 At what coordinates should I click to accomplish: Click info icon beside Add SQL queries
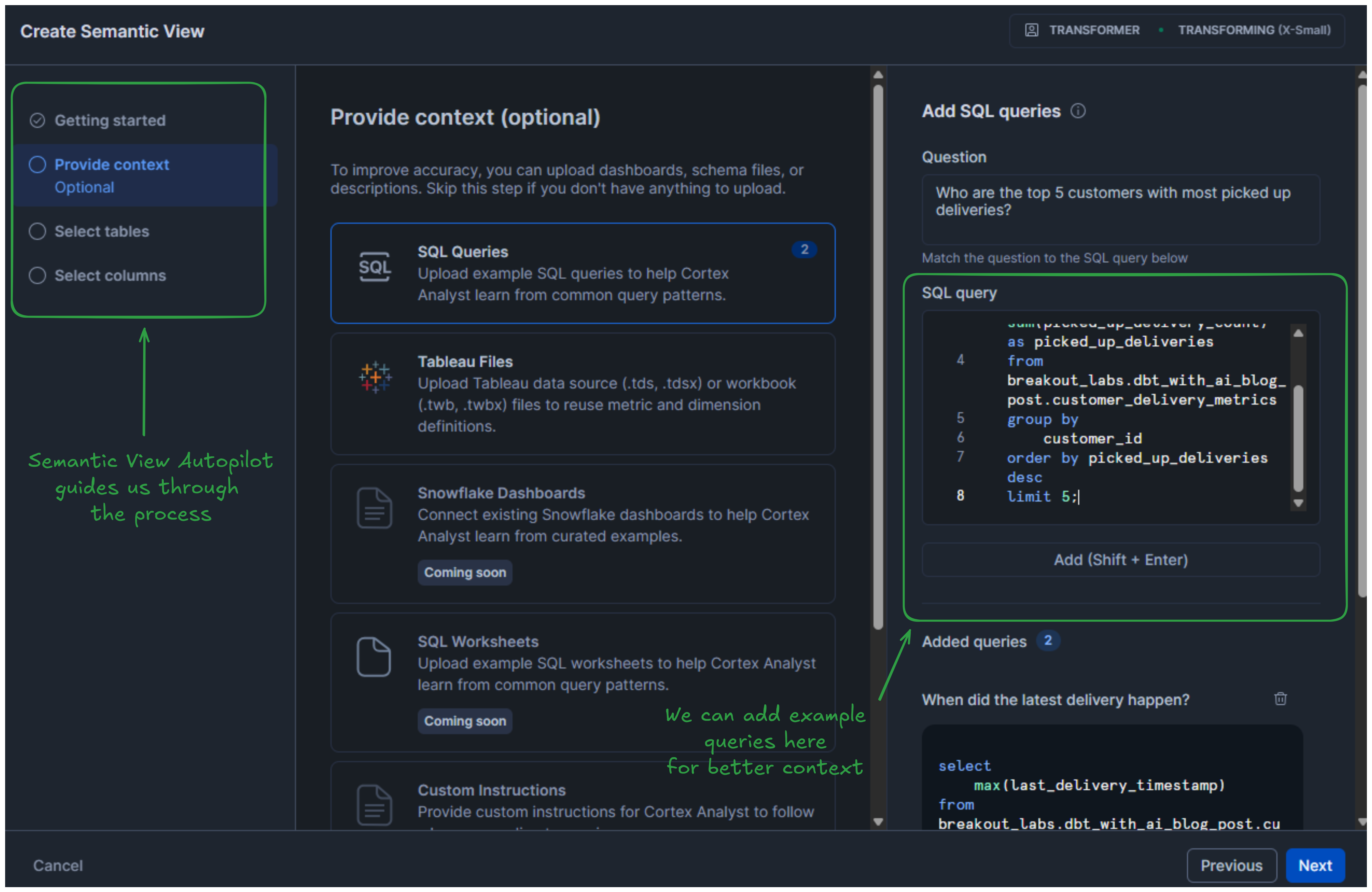pyautogui.click(x=1078, y=111)
